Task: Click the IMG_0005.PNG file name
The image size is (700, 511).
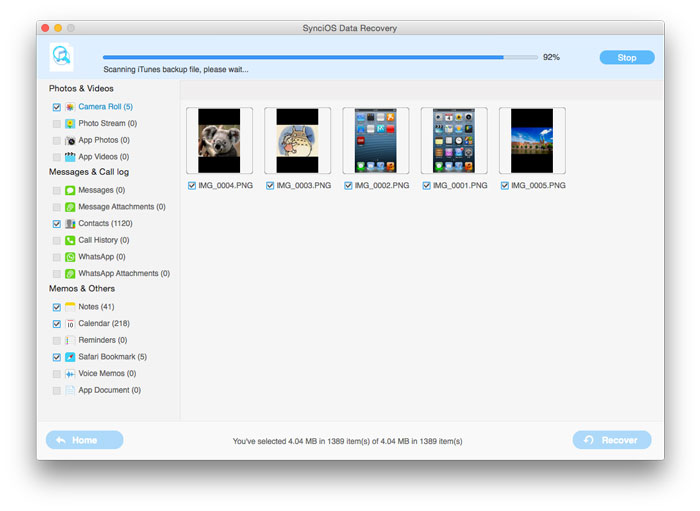Action: coord(538,185)
